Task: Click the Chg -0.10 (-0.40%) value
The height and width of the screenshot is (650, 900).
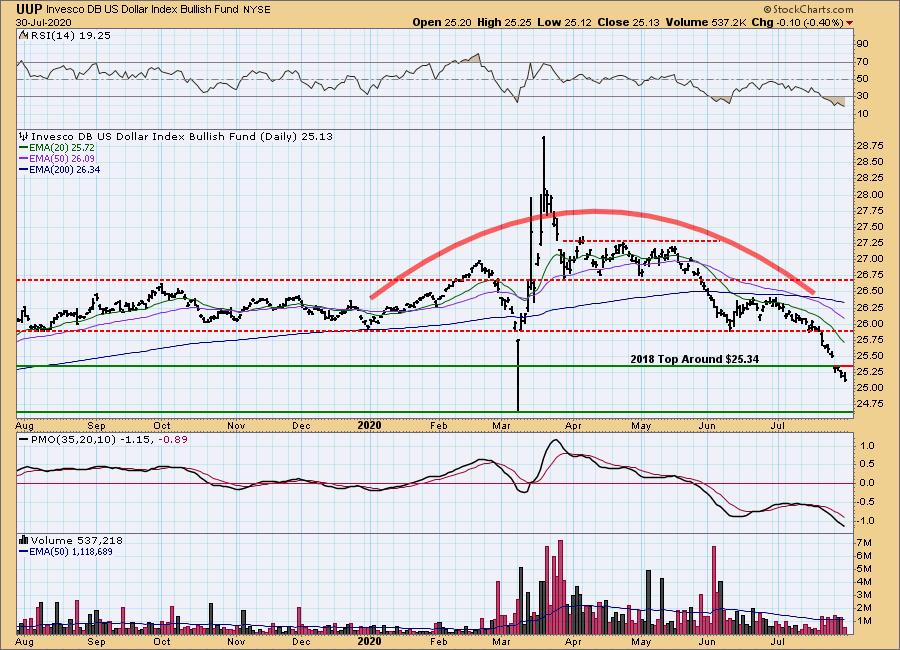Action: [797, 22]
